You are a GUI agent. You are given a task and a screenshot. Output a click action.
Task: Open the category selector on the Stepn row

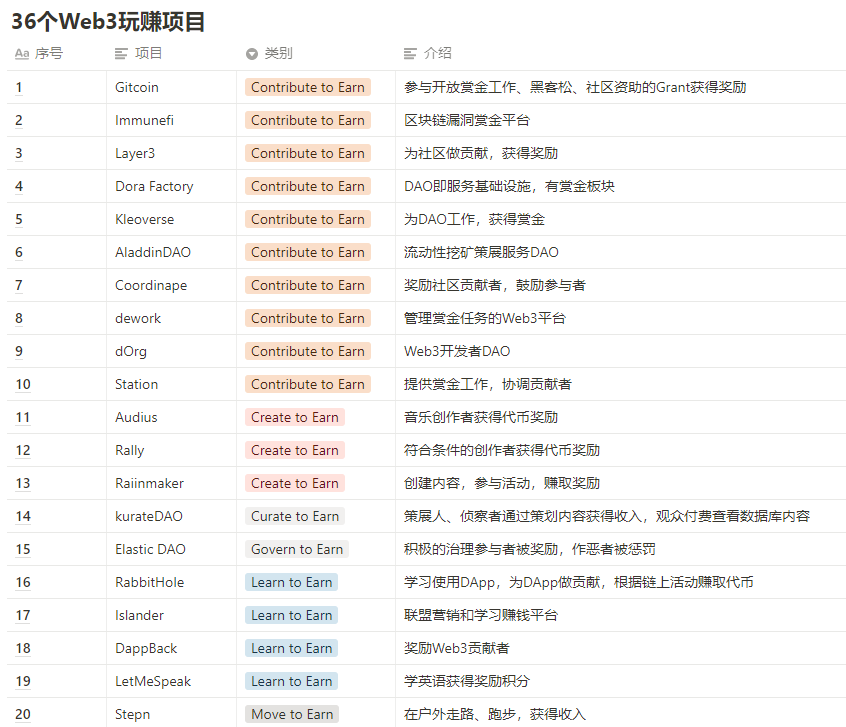(x=291, y=714)
